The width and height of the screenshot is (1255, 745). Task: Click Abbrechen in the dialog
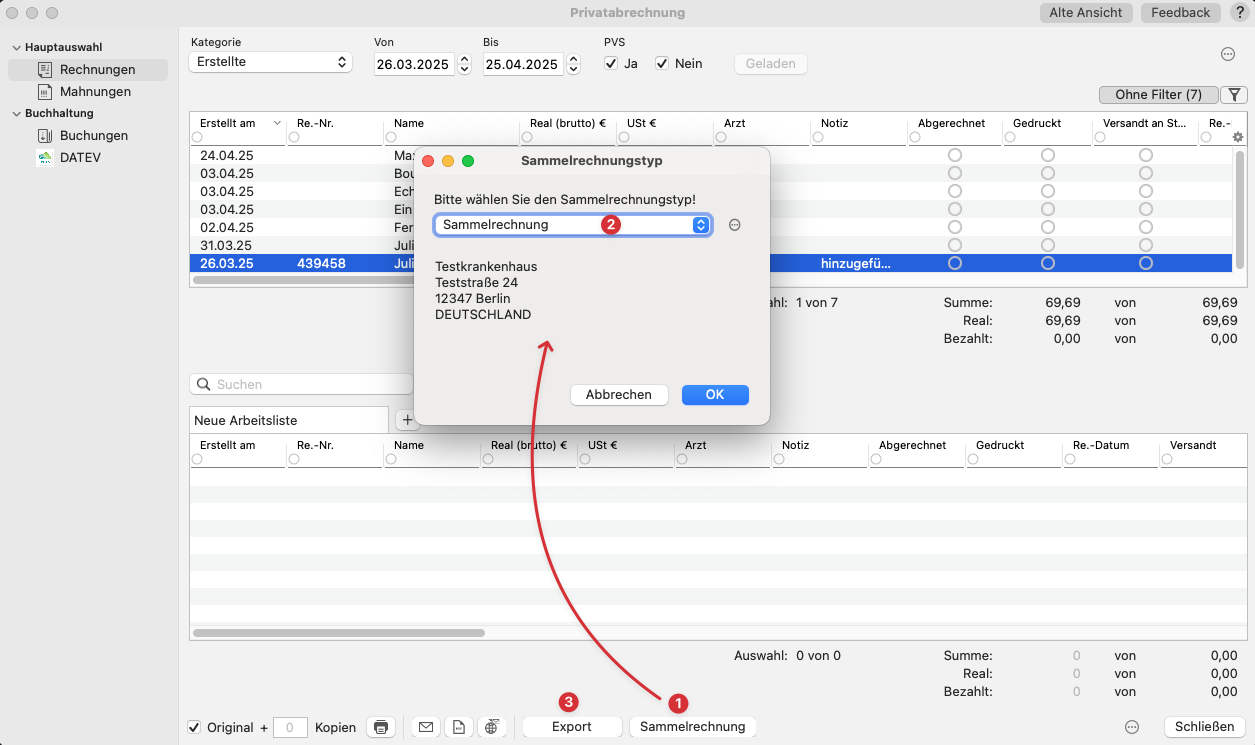coord(619,395)
